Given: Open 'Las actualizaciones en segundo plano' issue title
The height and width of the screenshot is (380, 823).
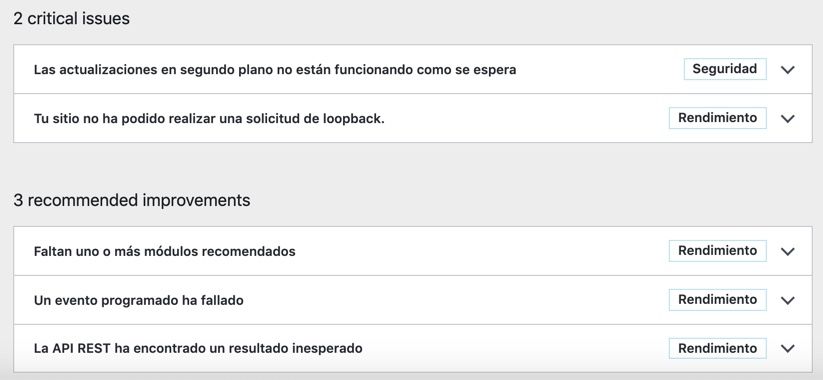Looking at the screenshot, I should click(275, 70).
